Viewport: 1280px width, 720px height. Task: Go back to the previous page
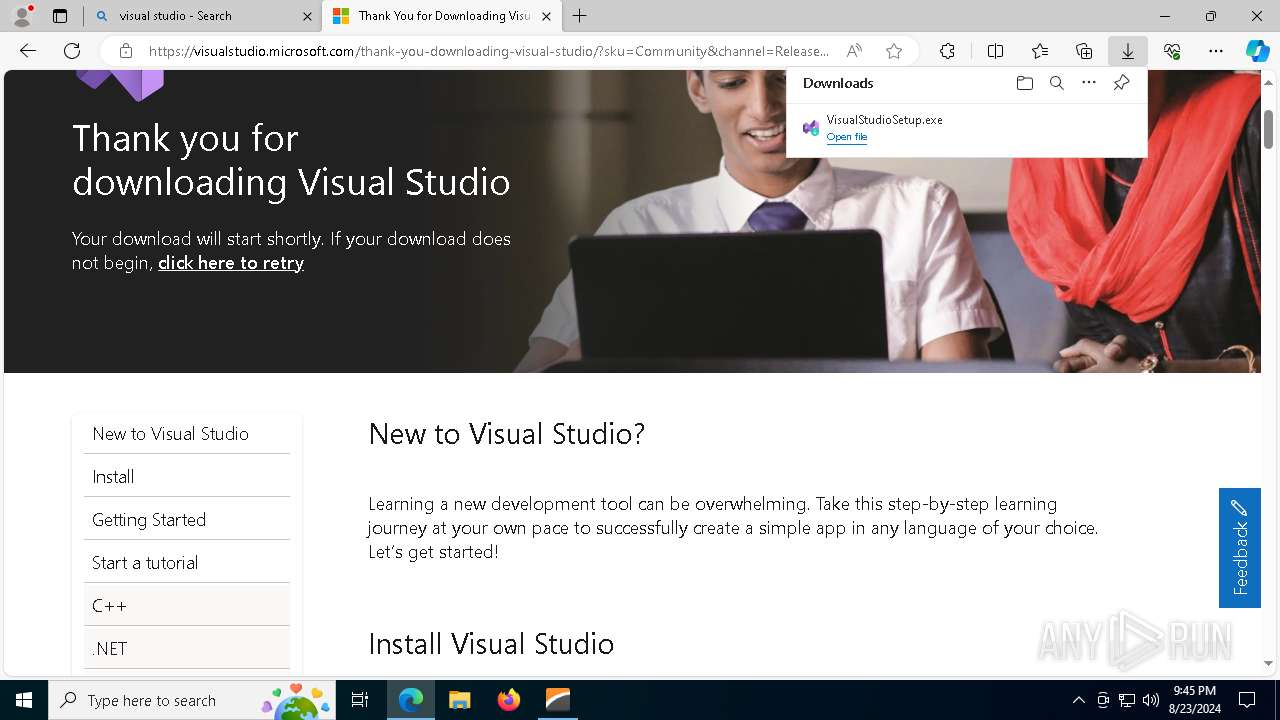(x=28, y=51)
